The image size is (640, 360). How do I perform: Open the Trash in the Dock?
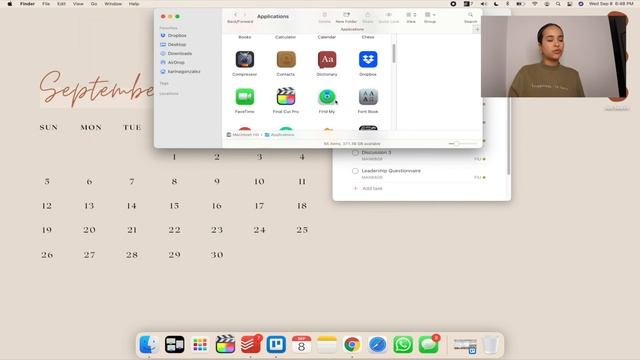491,345
